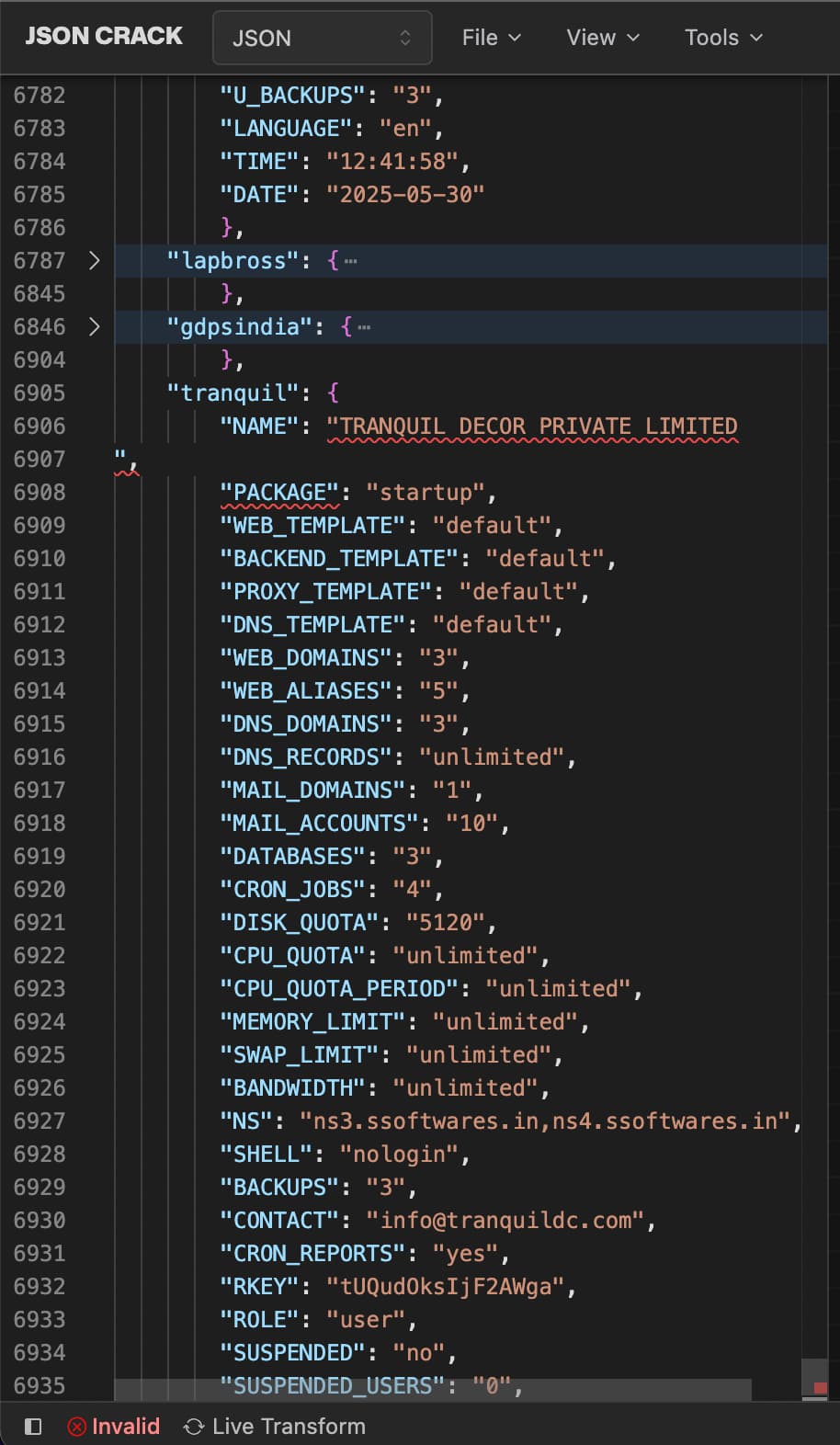
Task: Click the "tranquil" key
Action: tap(233, 393)
